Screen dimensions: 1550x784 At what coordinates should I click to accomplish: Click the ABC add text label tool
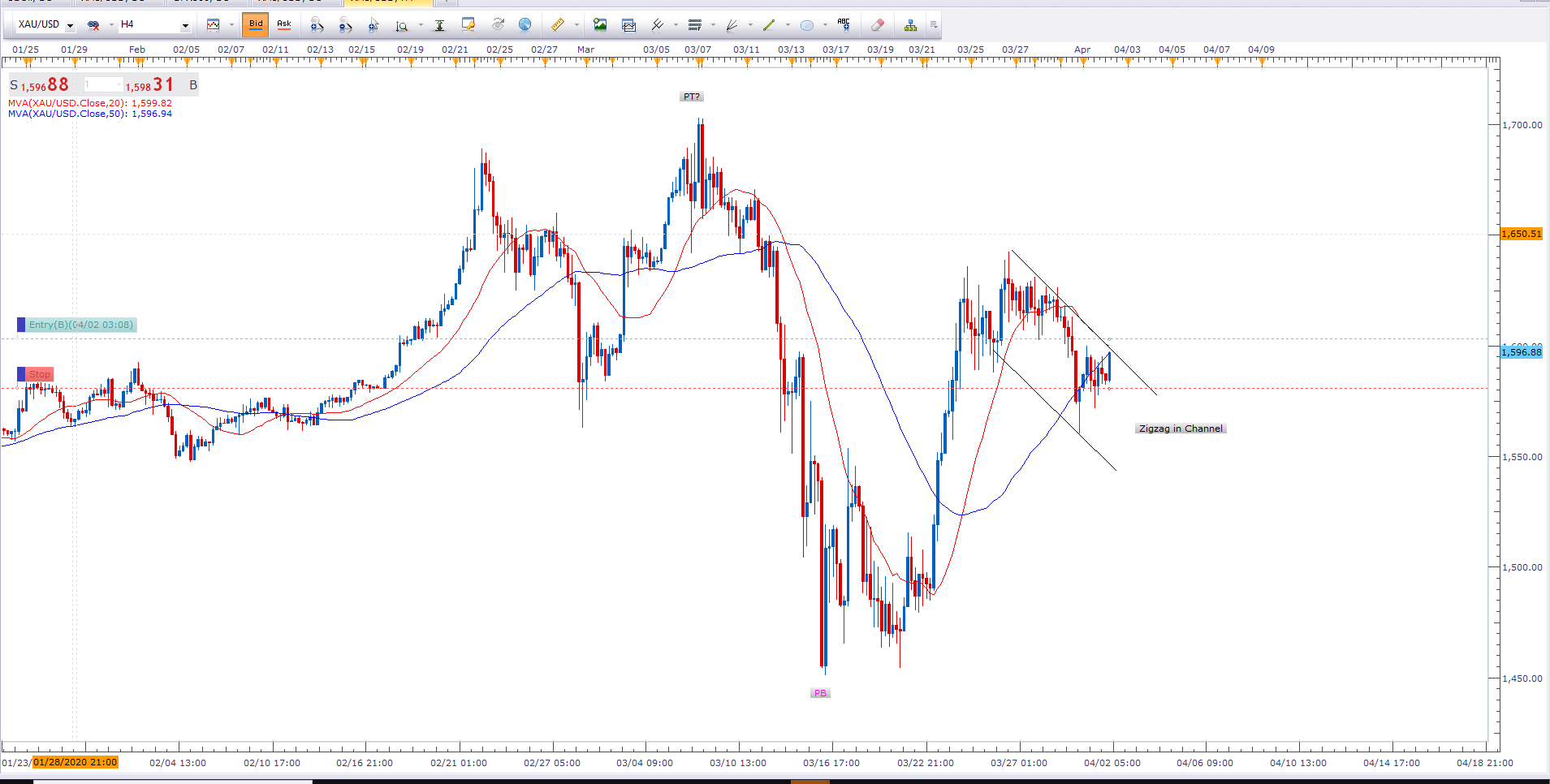tap(844, 25)
